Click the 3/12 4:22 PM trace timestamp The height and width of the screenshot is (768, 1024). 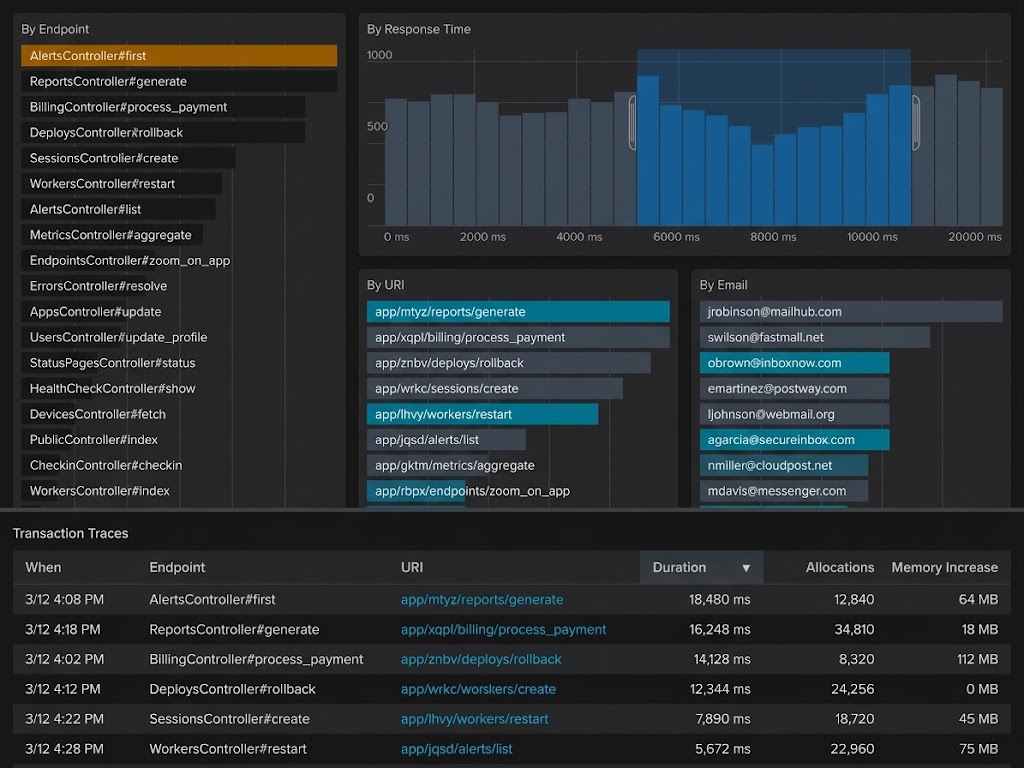64,719
